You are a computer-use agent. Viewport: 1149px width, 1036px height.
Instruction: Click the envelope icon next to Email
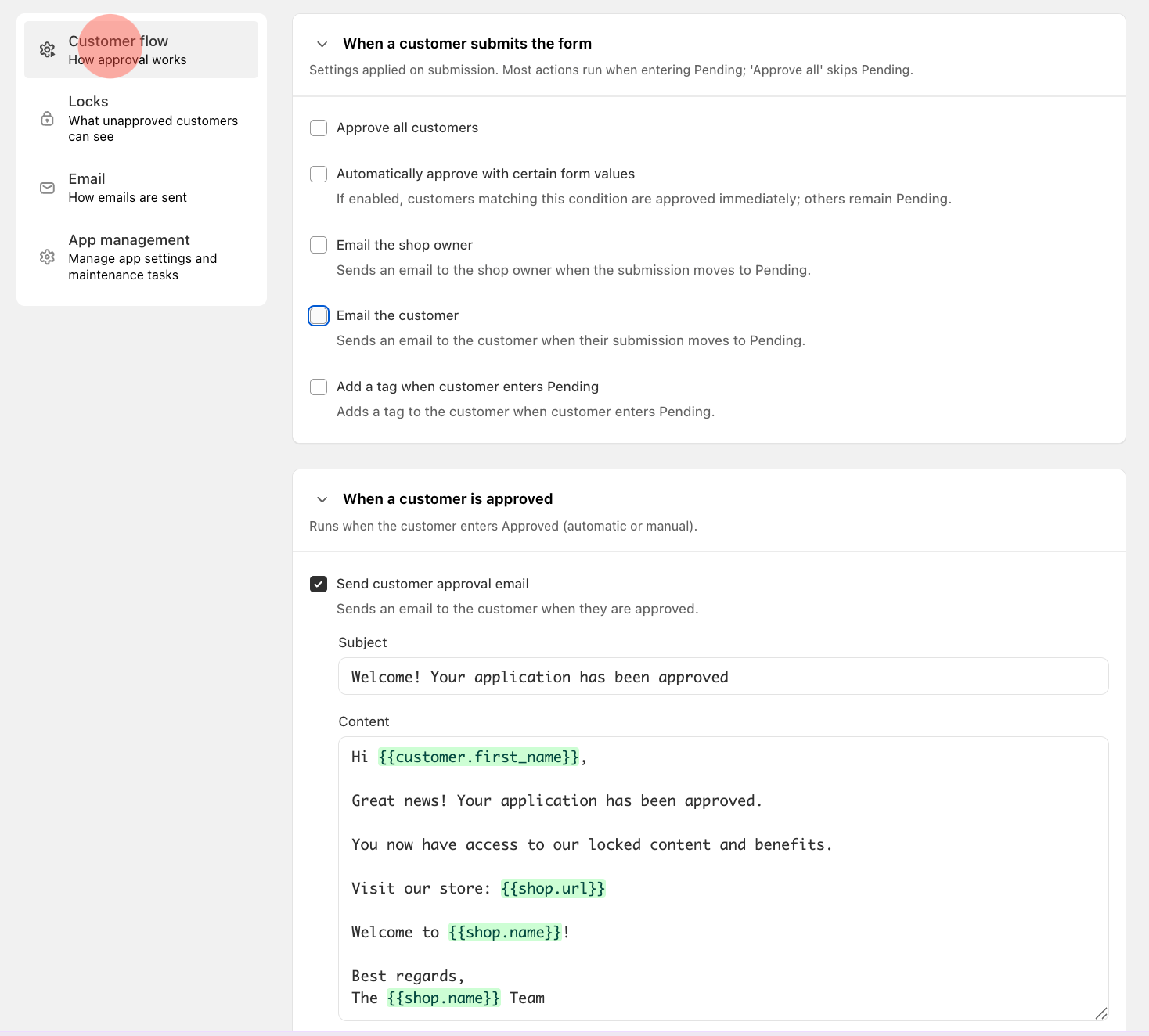pyautogui.click(x=46, y=188)
